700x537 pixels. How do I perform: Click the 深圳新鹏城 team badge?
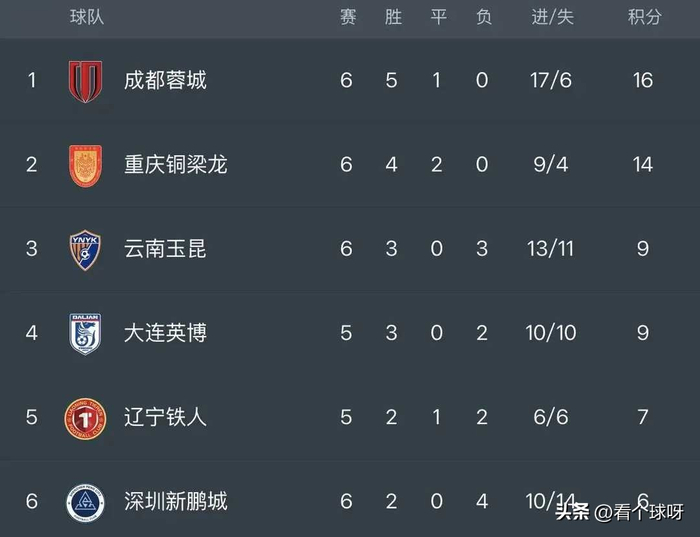(85, 501)
